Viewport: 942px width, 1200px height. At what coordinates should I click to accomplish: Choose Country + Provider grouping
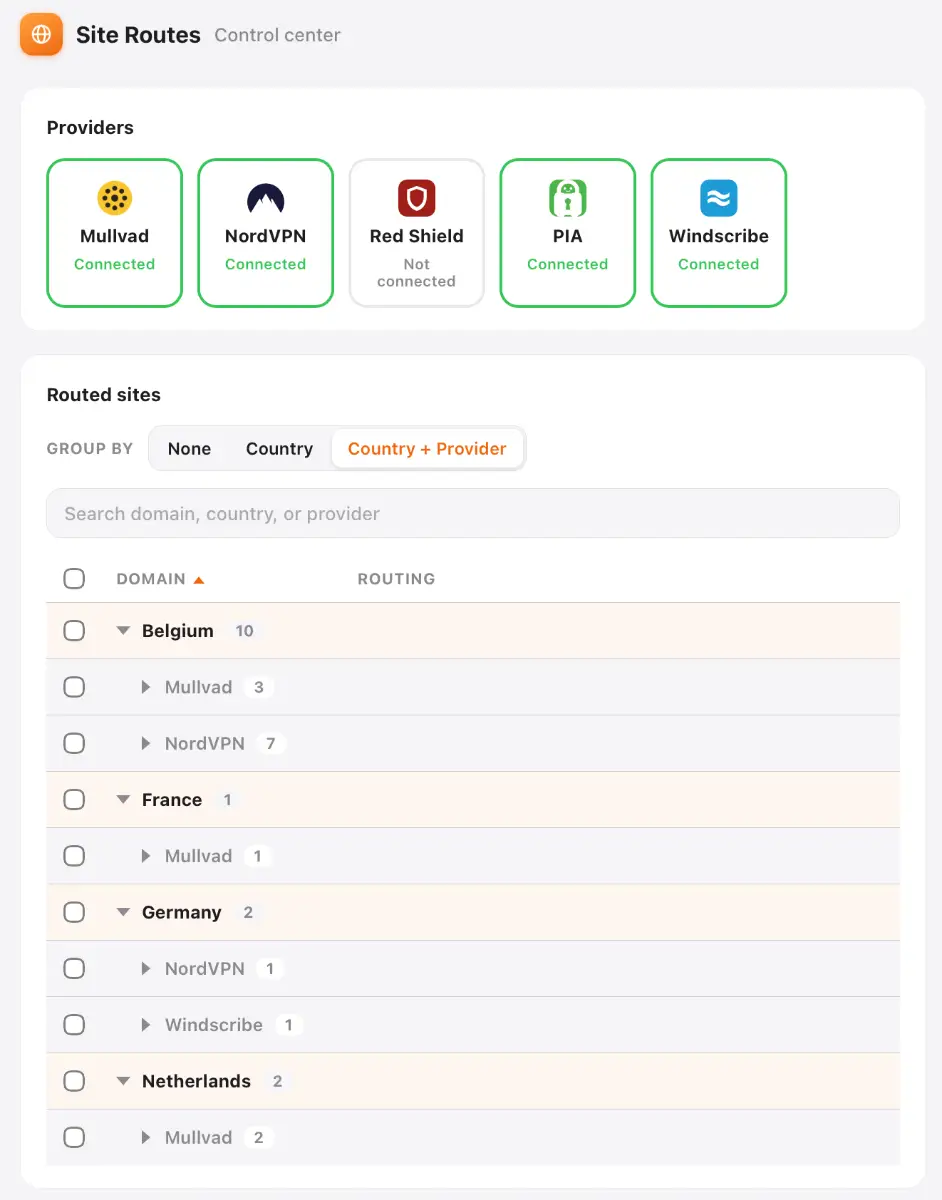pos(427,449)
